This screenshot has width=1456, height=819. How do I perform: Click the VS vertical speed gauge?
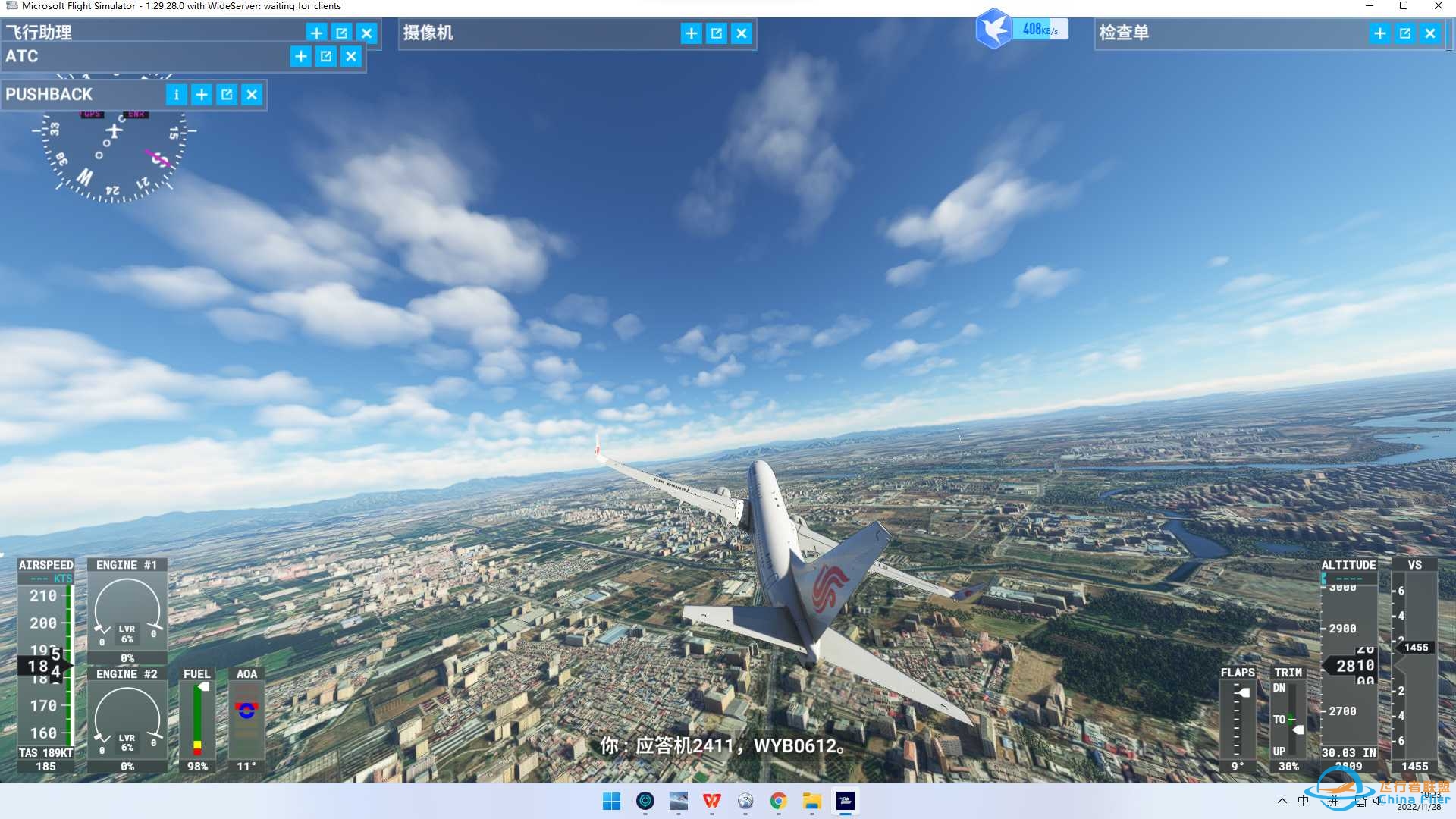click(1415, 666)
